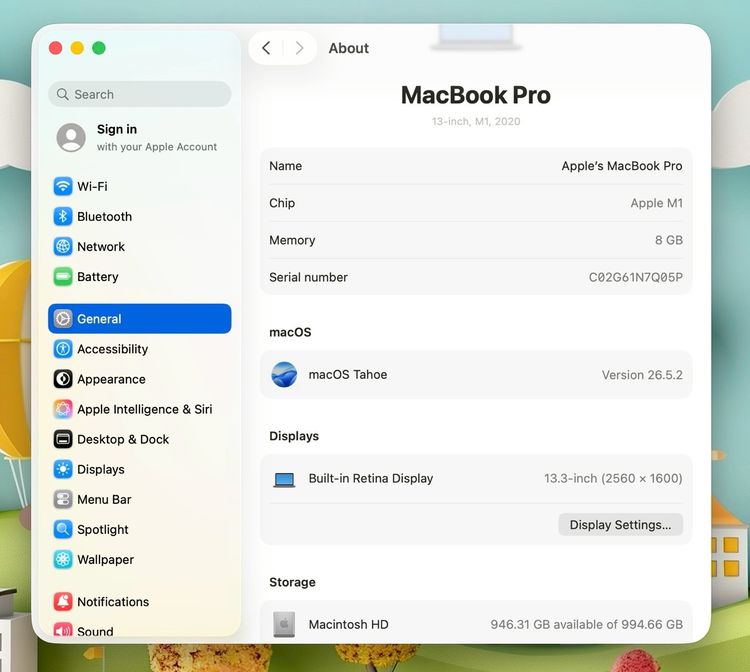Click the 8 GB memory value
Viewport: 750px width, 672px height.
click(x=669, y=240)
